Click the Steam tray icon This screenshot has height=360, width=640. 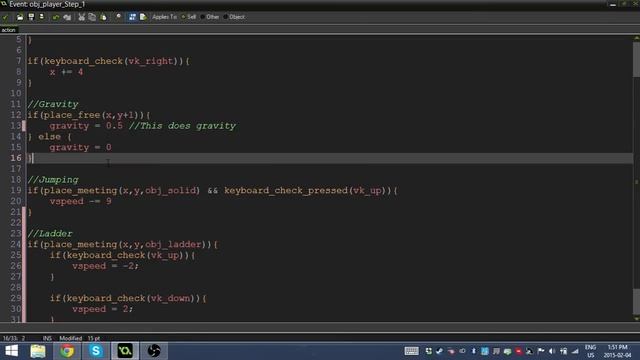pos(439,351)
